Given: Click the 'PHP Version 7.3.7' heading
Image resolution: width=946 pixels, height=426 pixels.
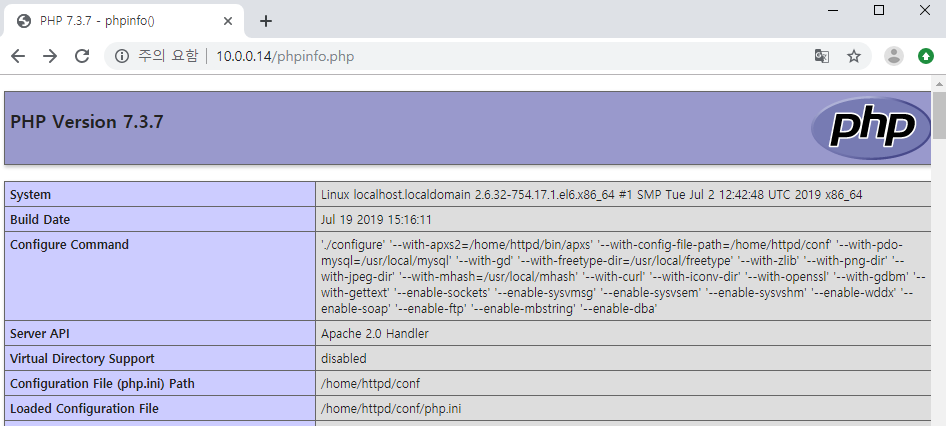Looking at the screenshot, I should (87, 122).
